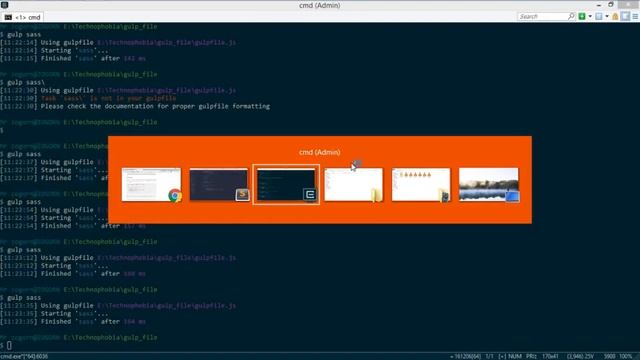The image size is (640, 360).
Task: Minimize the cmd (Admin) window
Action: pyautogui.click(x=598, y=5)
